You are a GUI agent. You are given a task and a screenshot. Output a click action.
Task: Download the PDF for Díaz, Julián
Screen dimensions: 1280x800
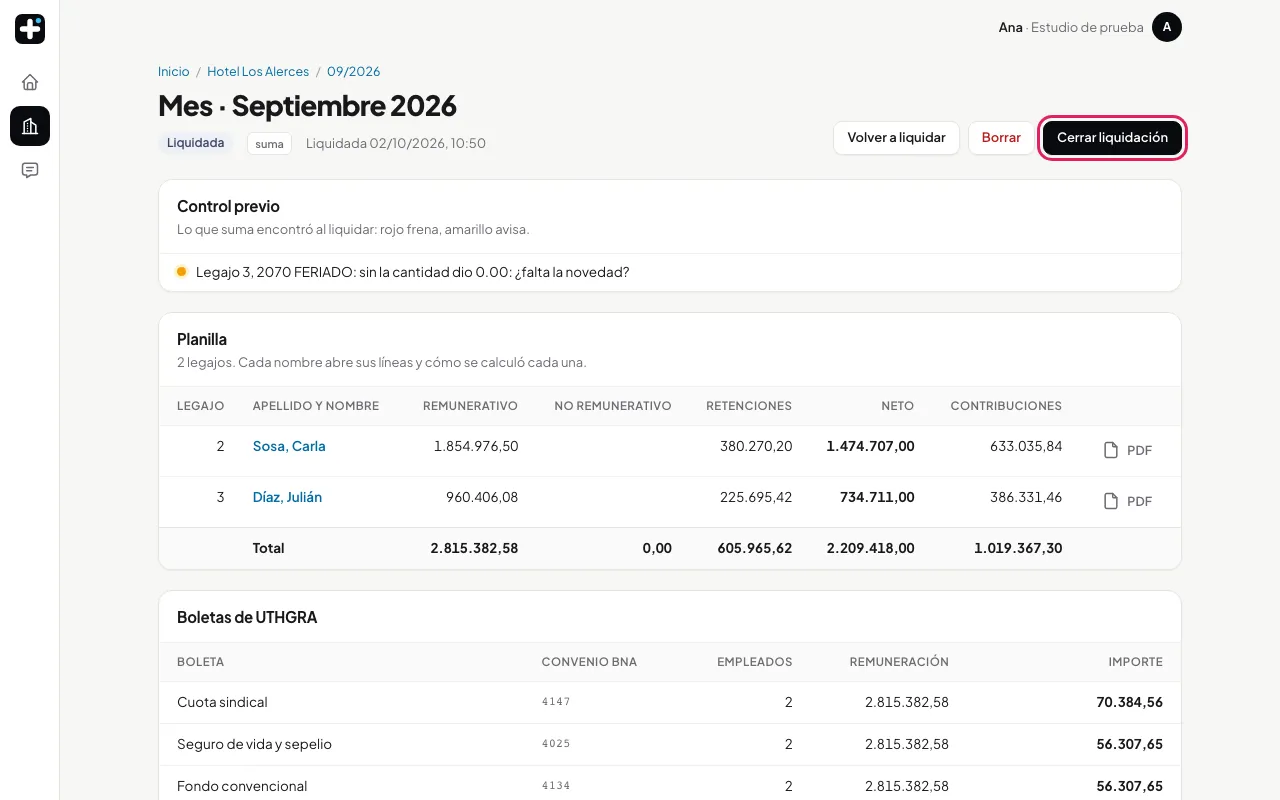point(1128,501)
